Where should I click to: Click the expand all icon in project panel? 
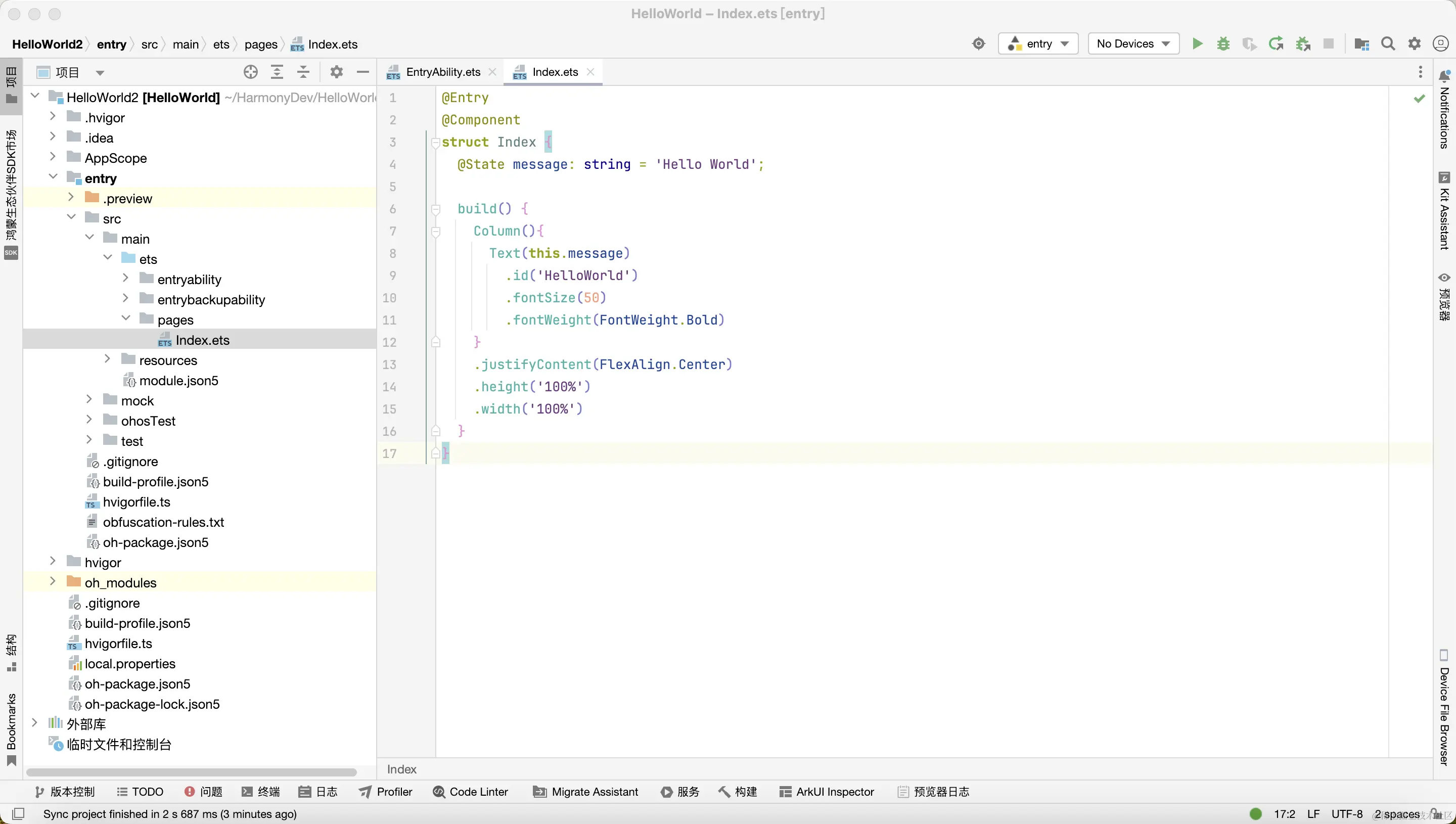coord(277,72)
